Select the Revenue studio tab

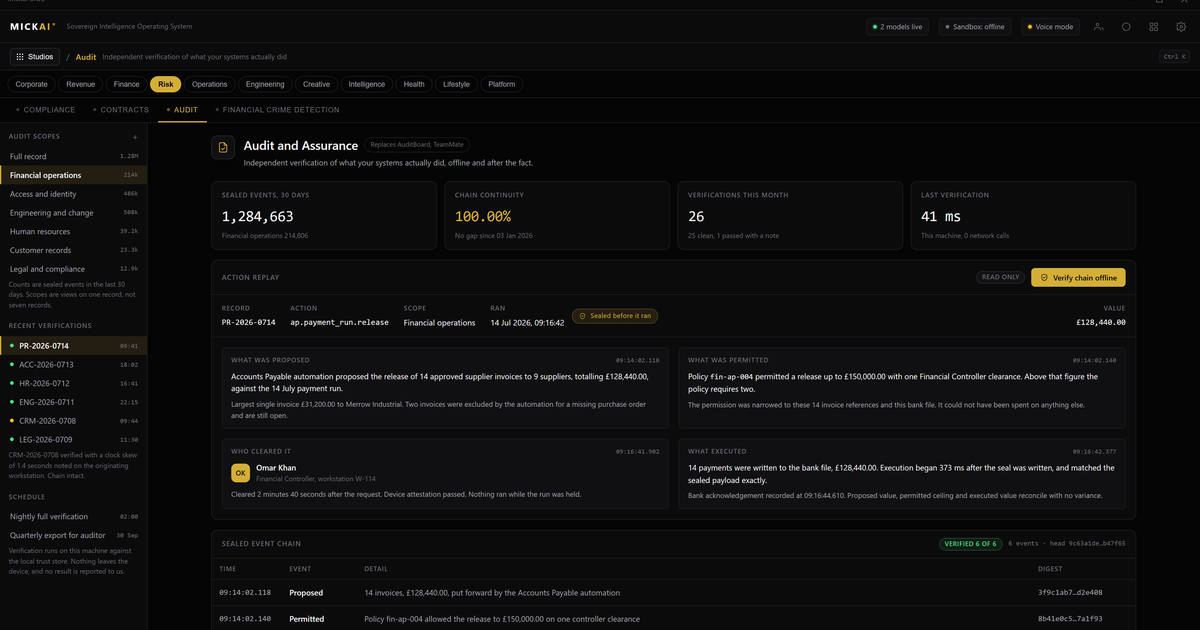(x=81, y=85)
